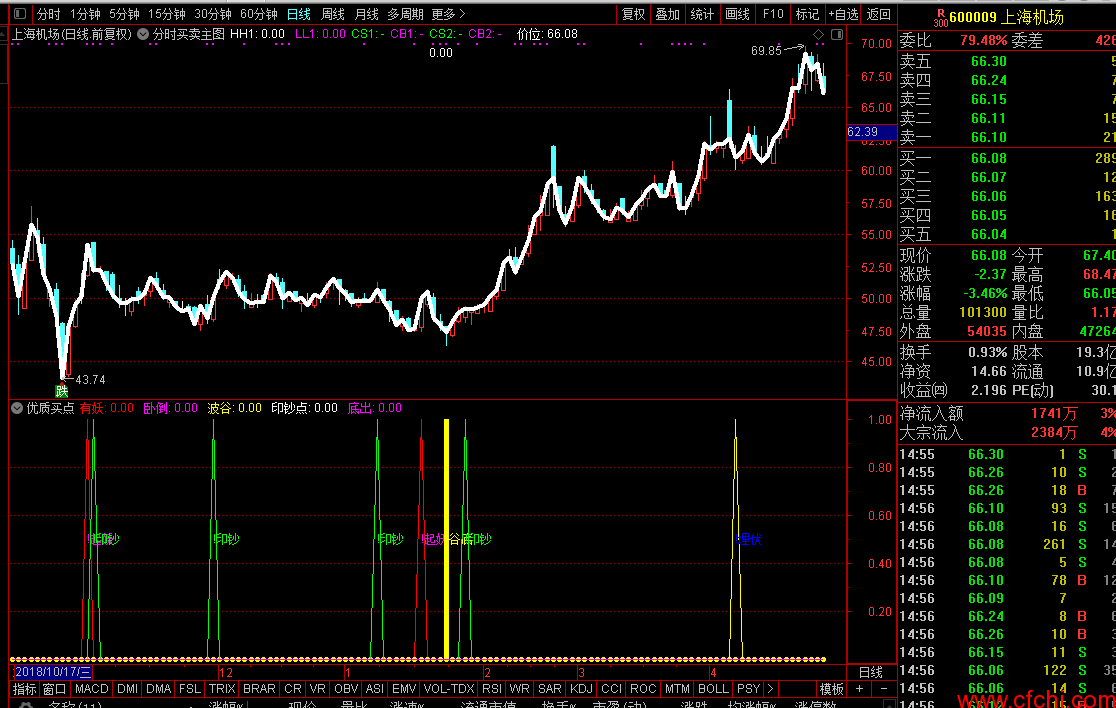Expand the 优质买点 indicator dropdown arrow

tap(17, 408)
